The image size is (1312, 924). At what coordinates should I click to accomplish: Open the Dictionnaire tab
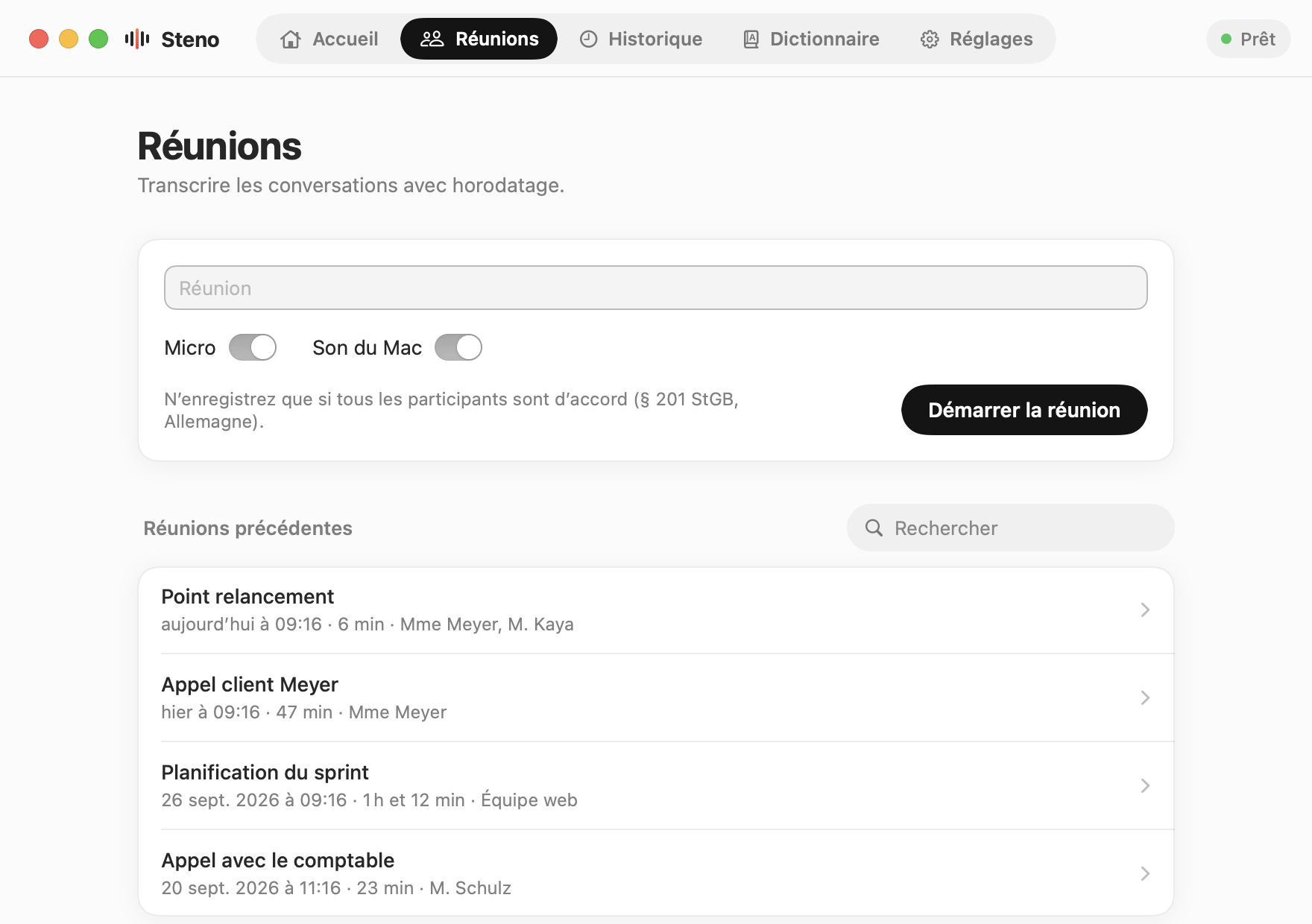point(812,39)
